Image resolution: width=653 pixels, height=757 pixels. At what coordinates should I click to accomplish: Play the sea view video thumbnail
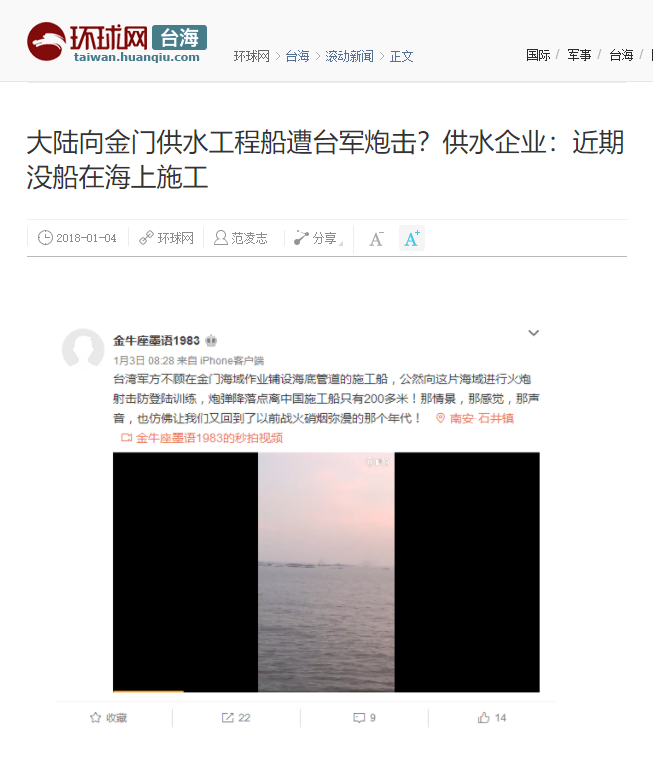tap(326, 572)
